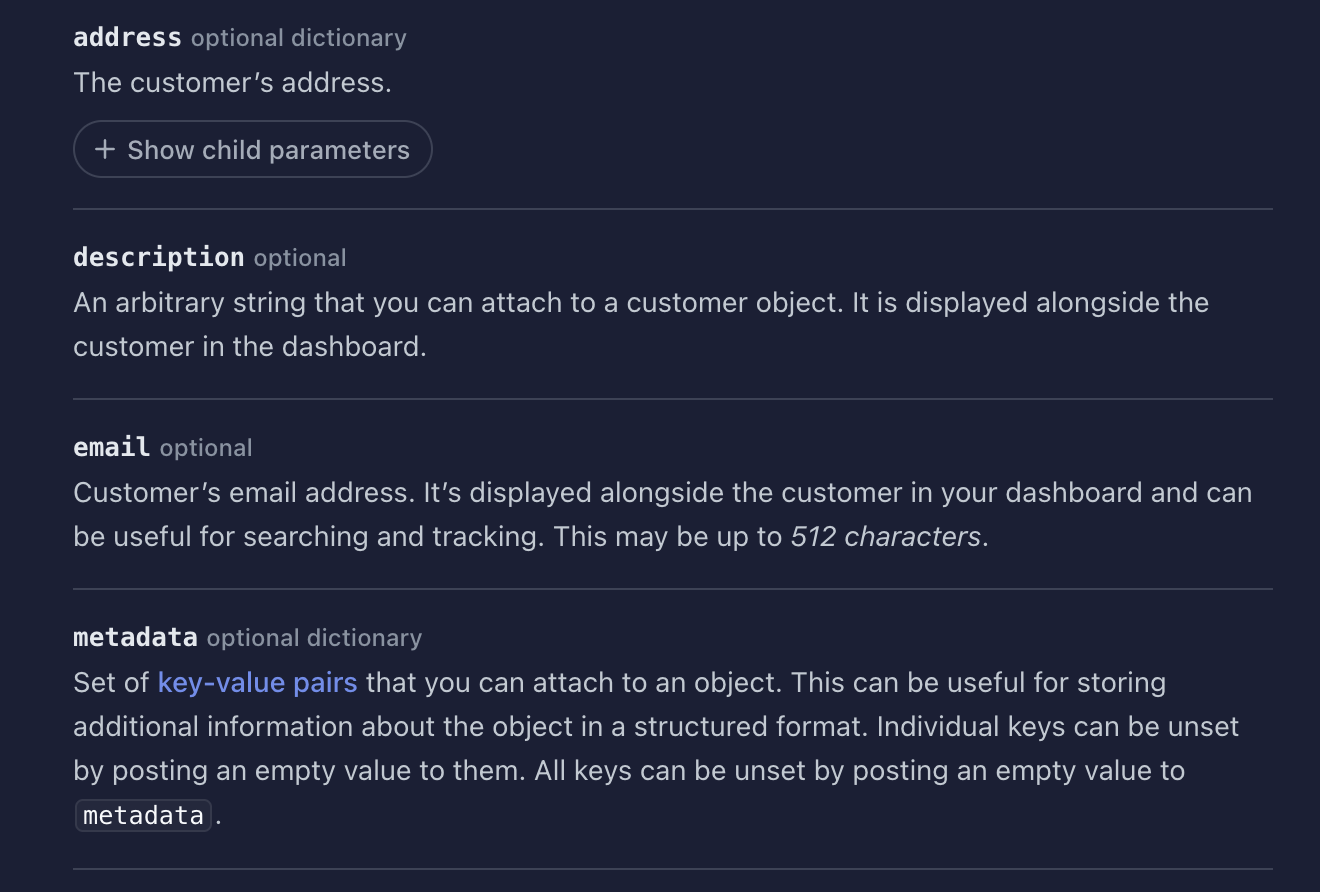The width and height of the screenshot is (1320, 892).
Task: Click the plus icon beside Show child parameters
Action: pos(103,148)
